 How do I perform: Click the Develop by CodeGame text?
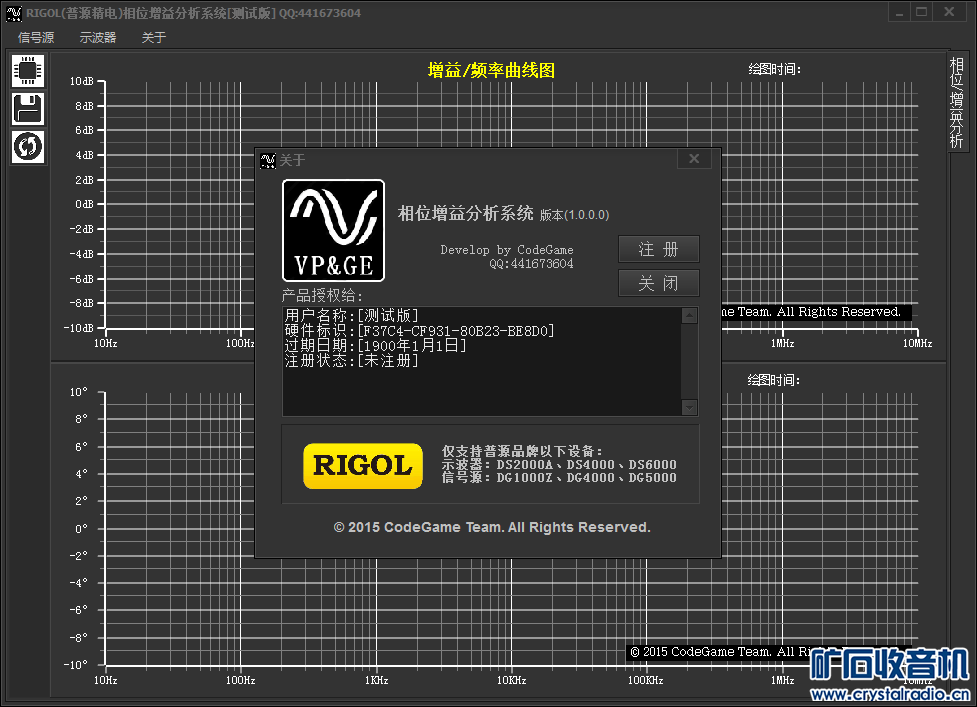(x=507, y=250)
